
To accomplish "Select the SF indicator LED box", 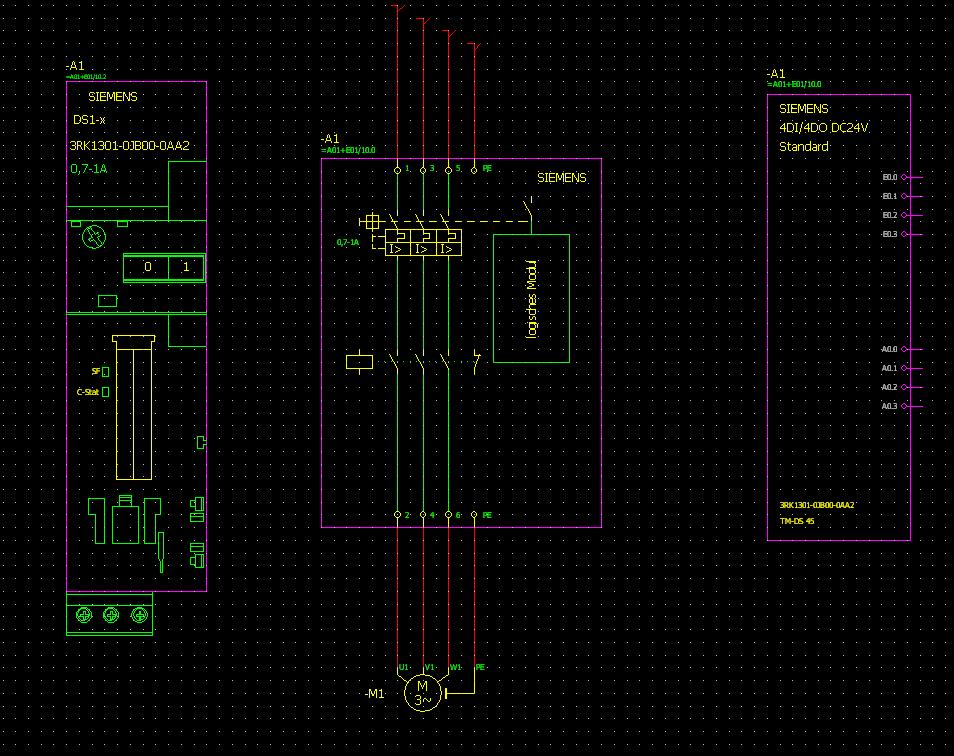I will coord(106,372).
